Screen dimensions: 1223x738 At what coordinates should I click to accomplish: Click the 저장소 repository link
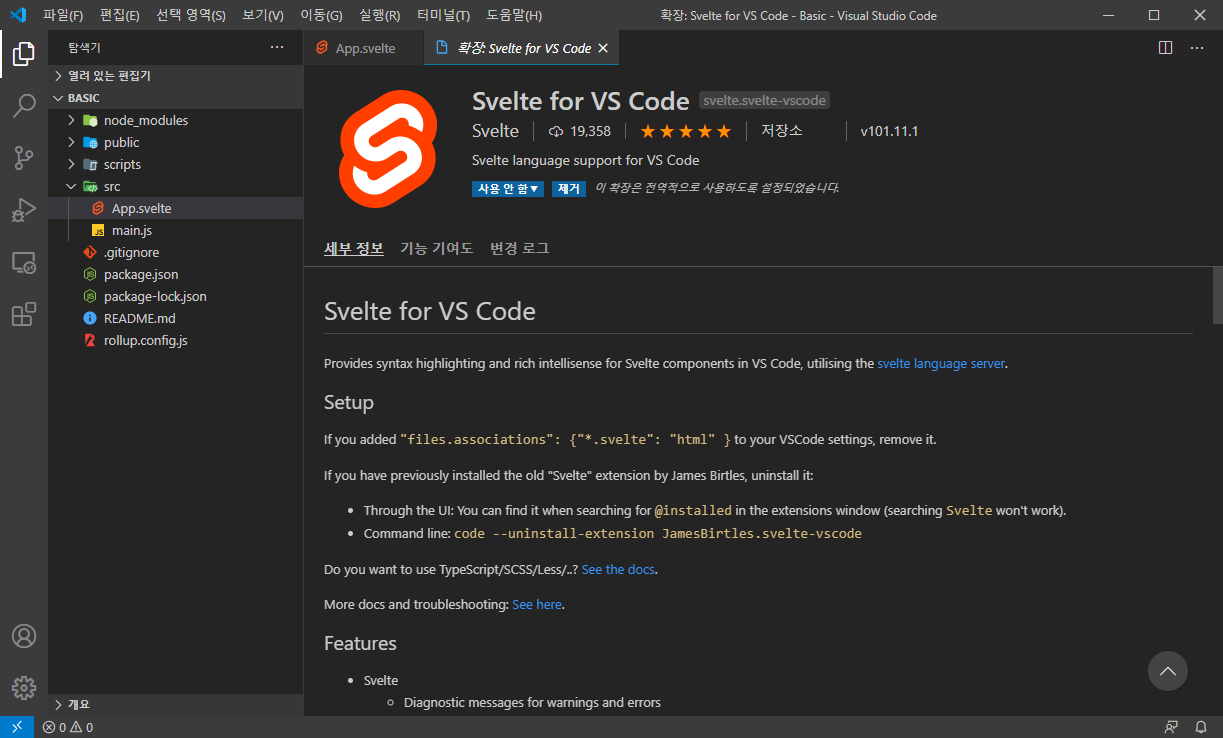click(x=781, y=131)
